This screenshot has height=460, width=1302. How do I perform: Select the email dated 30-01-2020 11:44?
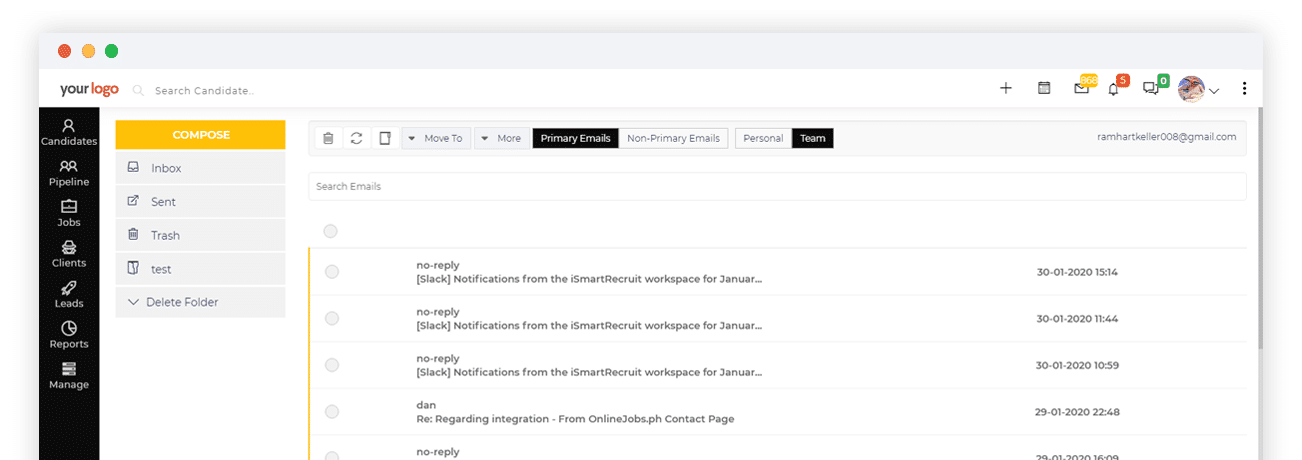tap(332, 318)
